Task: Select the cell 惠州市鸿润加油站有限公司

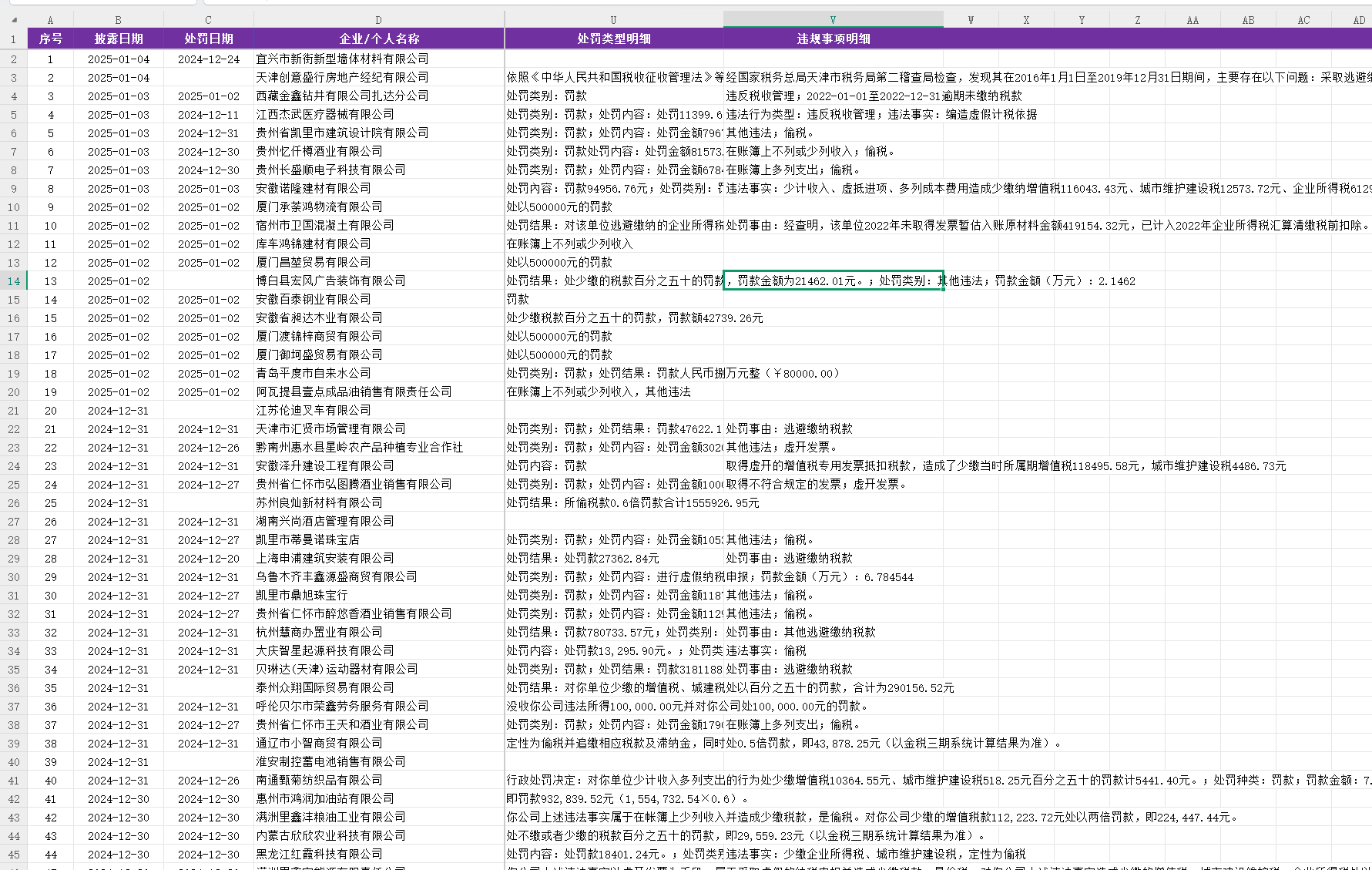Action: pos(378,799)
